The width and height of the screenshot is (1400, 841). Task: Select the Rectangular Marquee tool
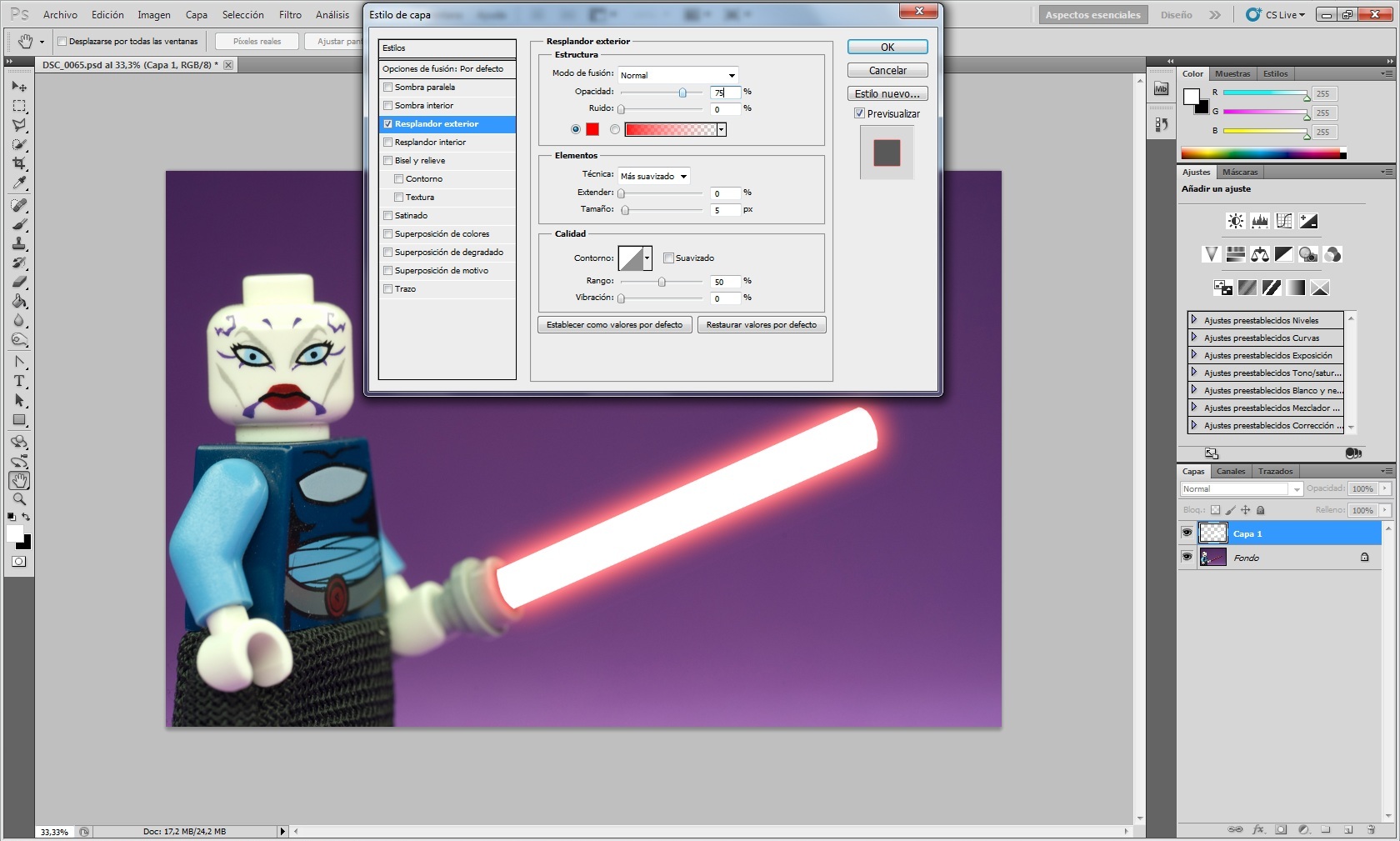point(19,106)
